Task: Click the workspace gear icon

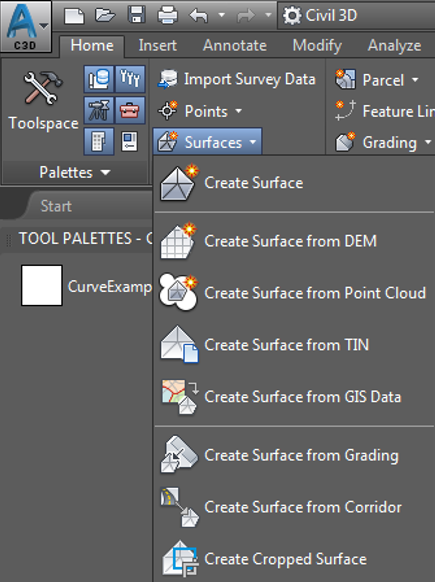Action: [x=292, y=16]
